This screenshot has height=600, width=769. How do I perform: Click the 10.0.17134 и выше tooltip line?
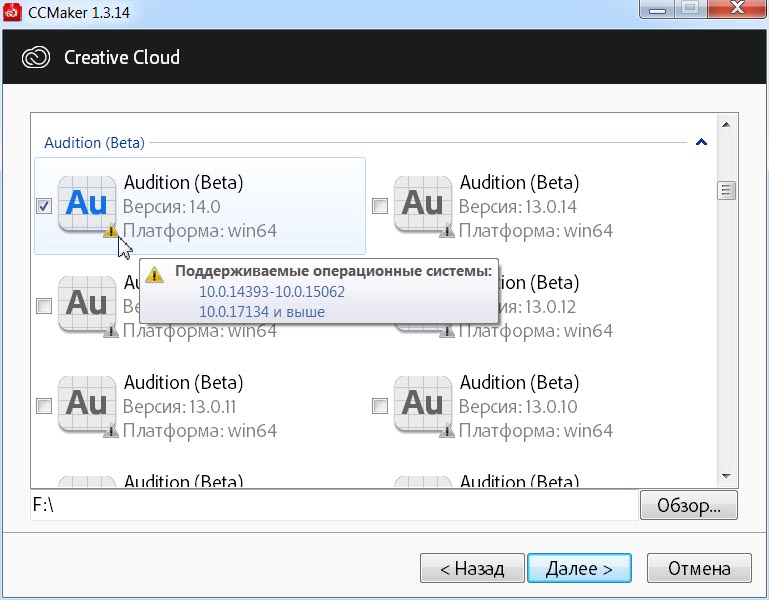click(x=262, y=312)
